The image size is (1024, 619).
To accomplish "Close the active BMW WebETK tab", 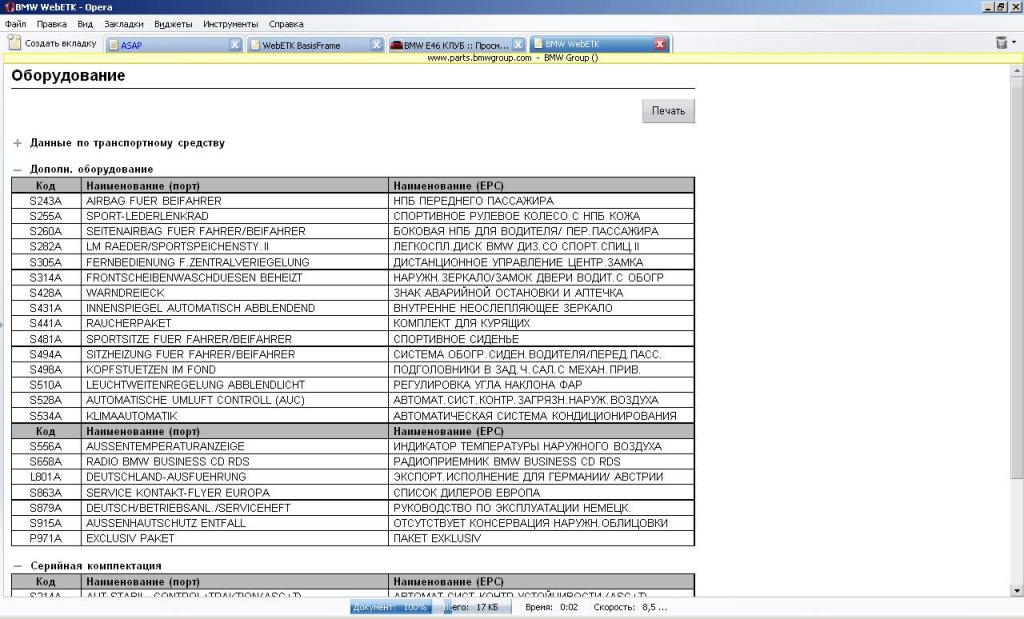I will [x=660, y=44].
